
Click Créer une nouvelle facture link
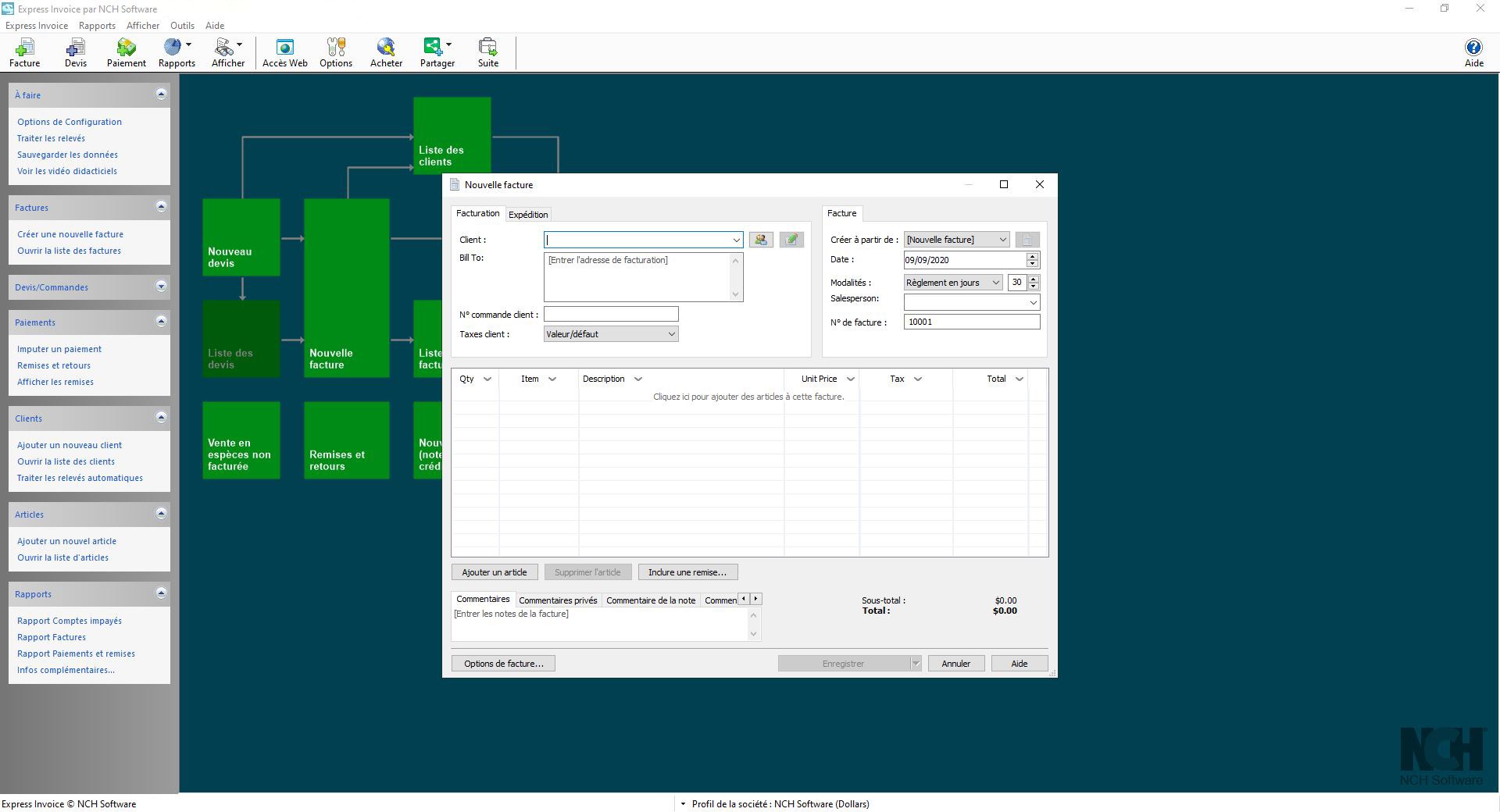(70, 234)
